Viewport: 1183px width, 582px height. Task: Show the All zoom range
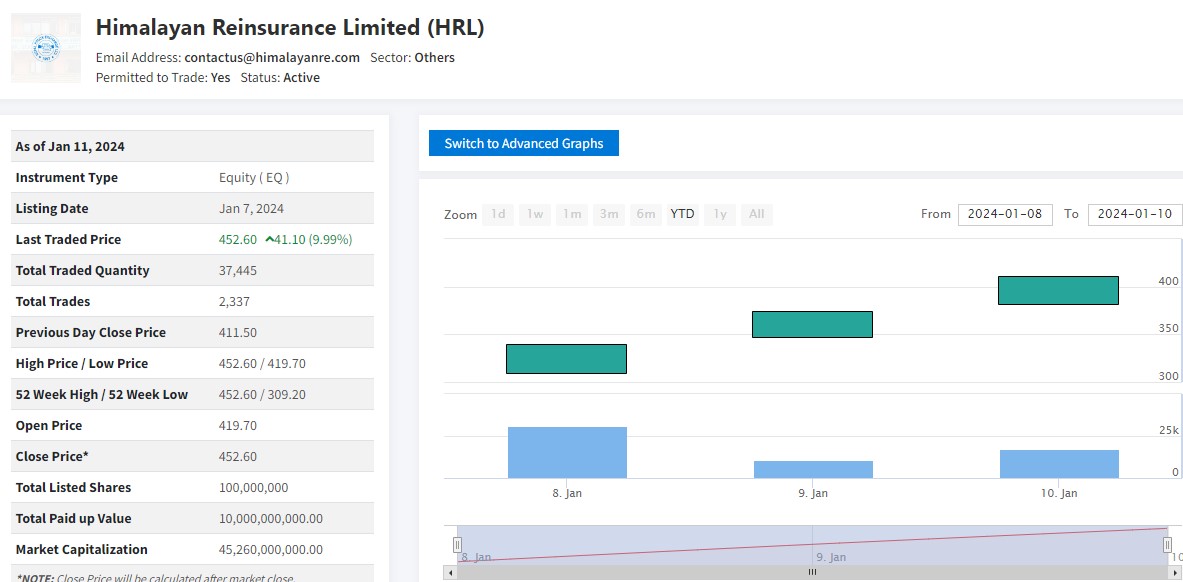757,214
